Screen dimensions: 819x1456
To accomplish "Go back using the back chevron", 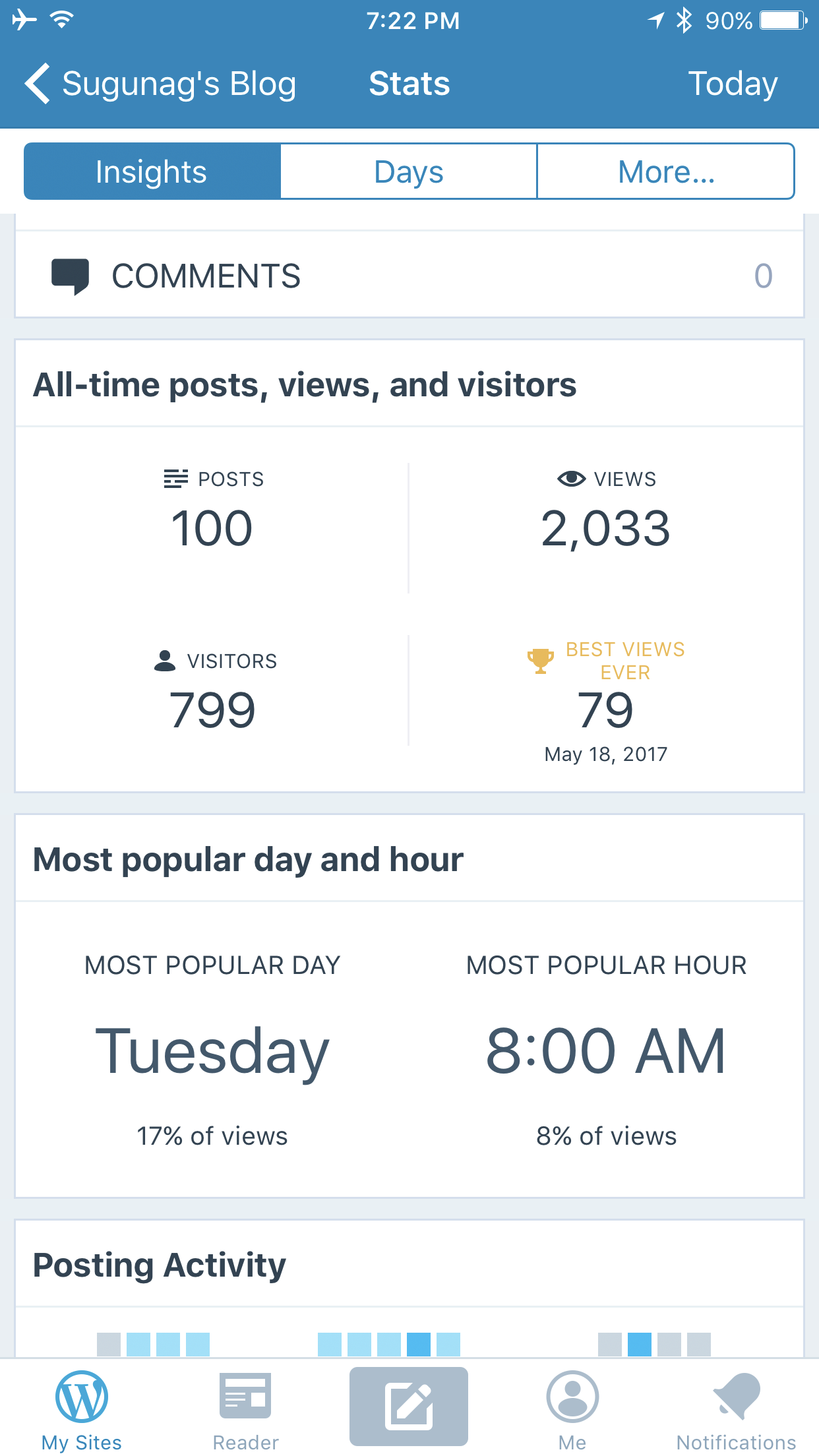I will [x=38, y=84].
